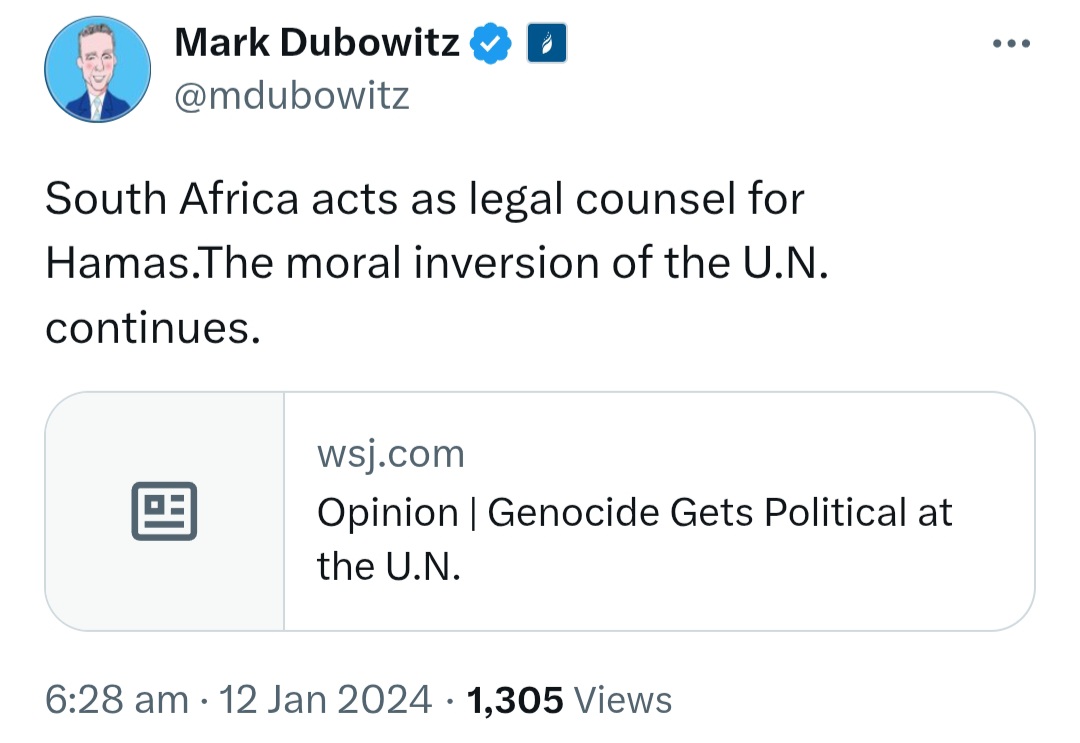Click 'the U.N.' second headline line

(388, 567)
